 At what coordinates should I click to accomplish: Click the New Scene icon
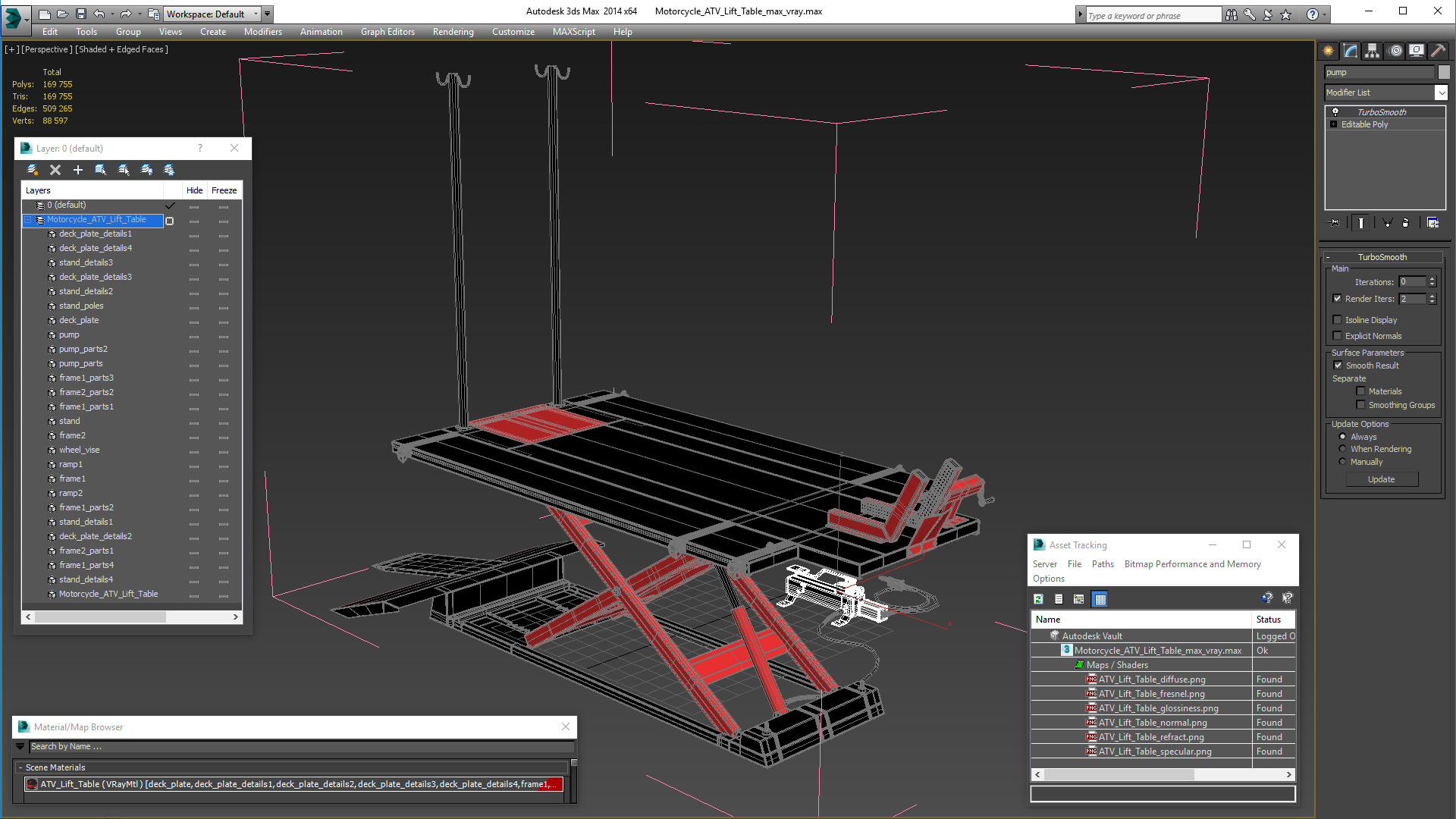point(44,14)
